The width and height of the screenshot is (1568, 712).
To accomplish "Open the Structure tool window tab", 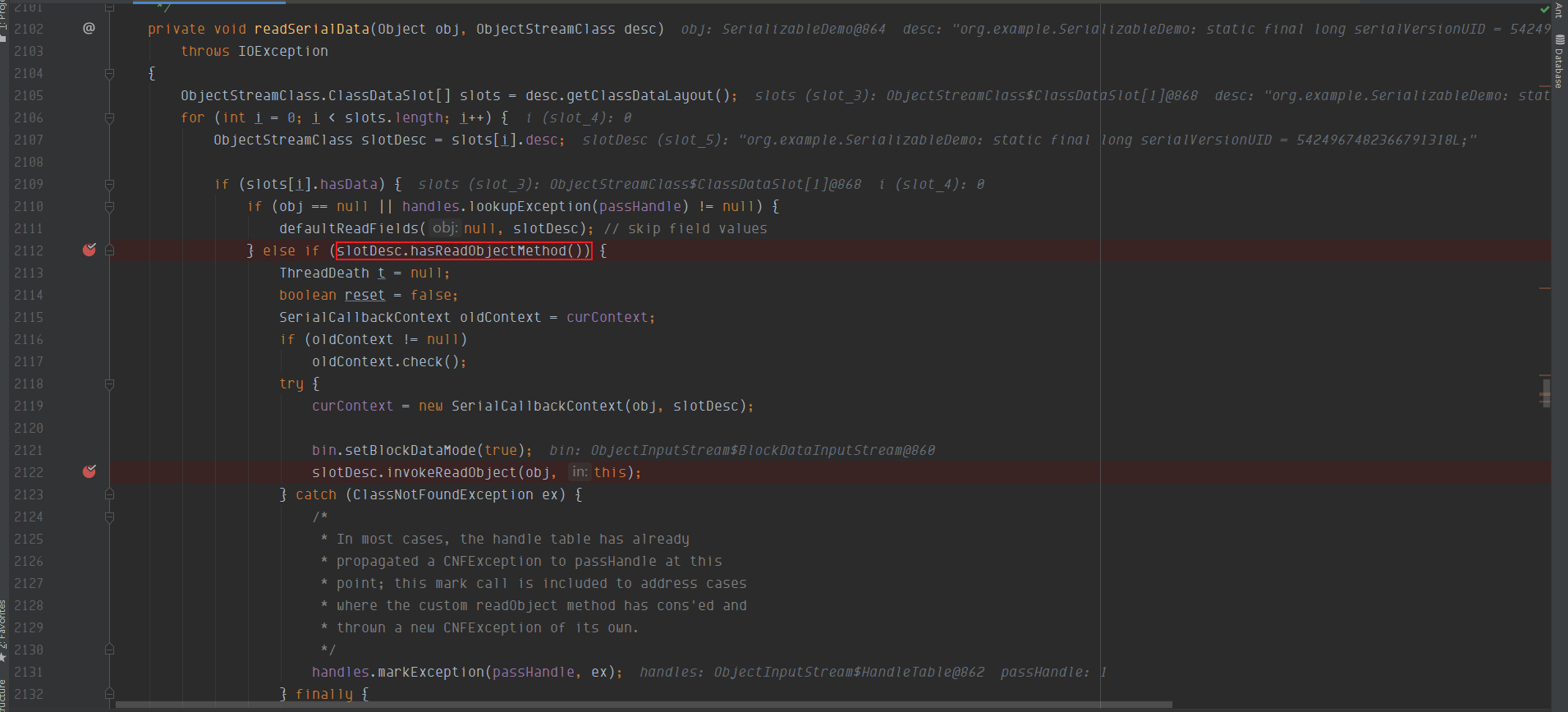I will coord(4,696).
